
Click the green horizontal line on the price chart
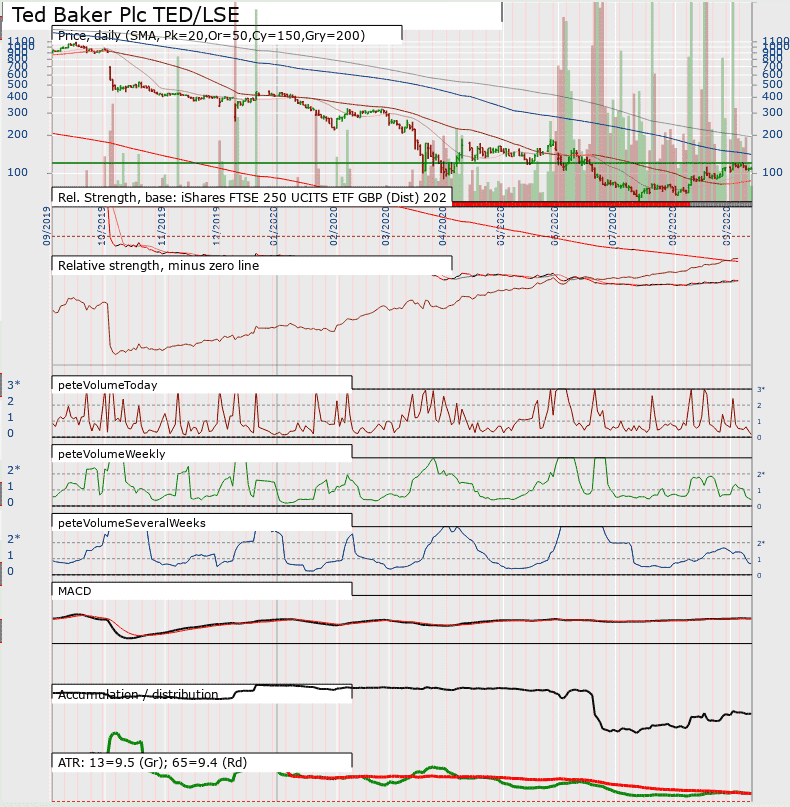click(x=401, y=163)
